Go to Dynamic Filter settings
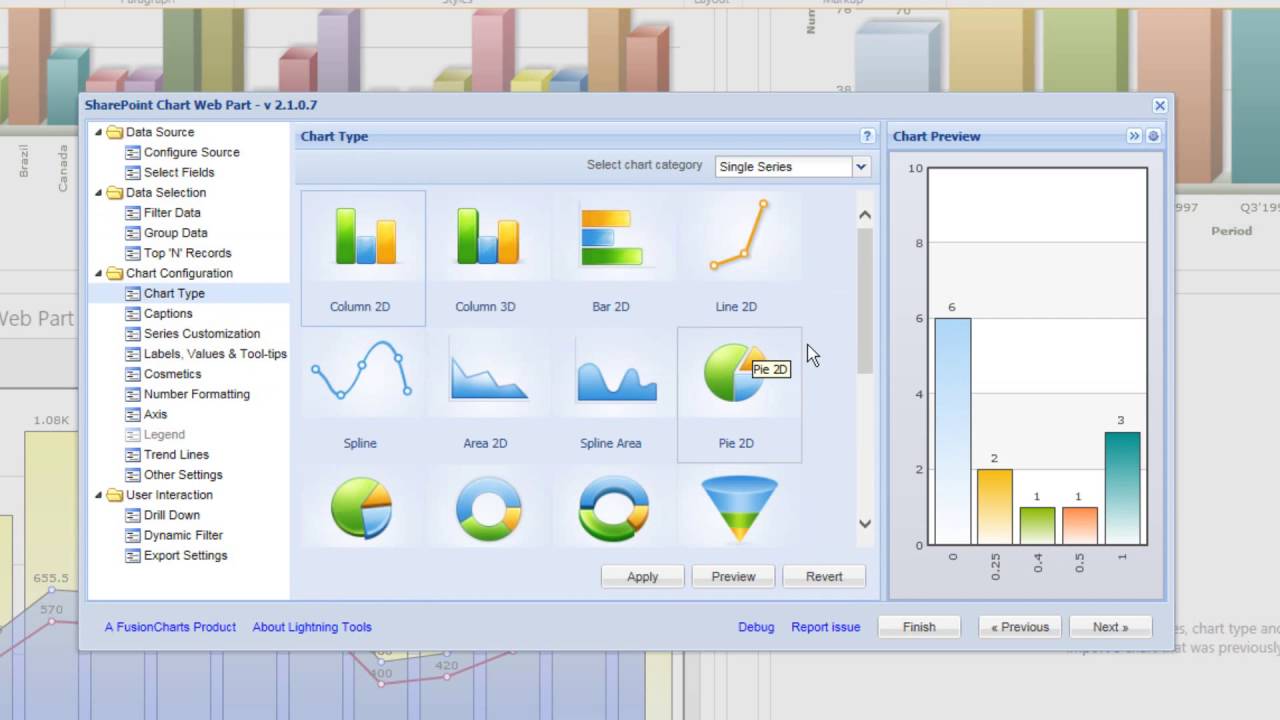Viewport: 1280px width, 720px height. pos(183,535)
